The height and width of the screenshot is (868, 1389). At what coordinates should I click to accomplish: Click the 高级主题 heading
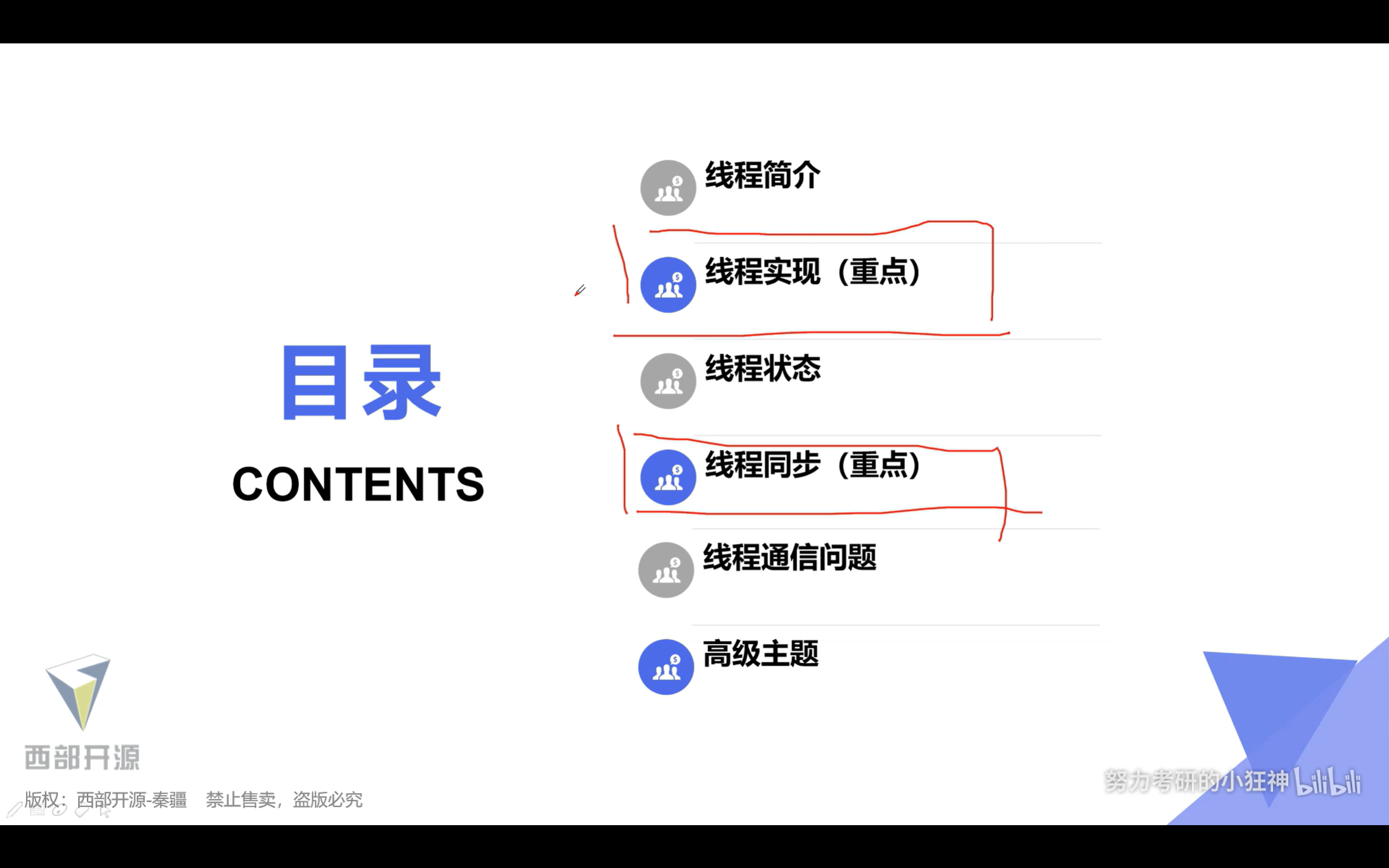(761, 654)
